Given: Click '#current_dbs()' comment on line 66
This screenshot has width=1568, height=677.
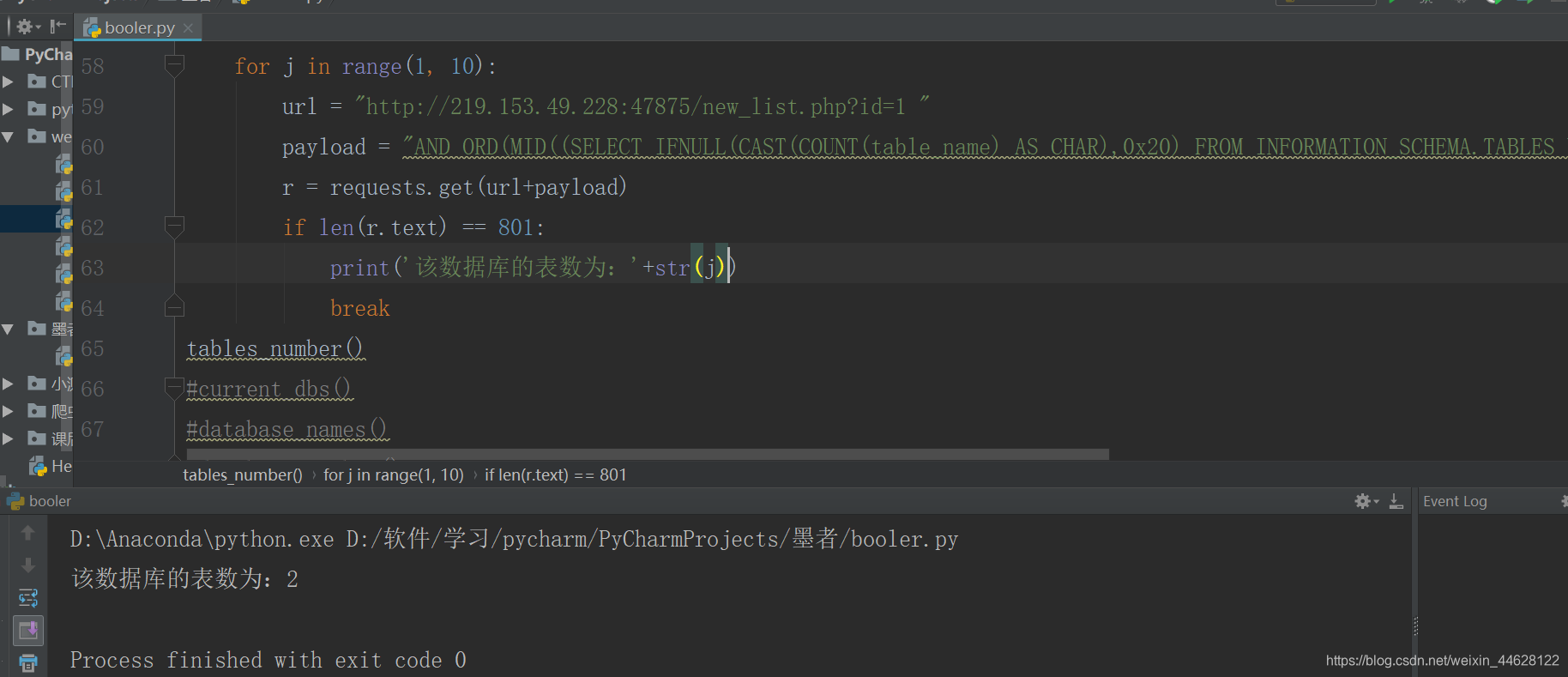Looking at the screenshot, I should pyautogui.click(x=269, y=389).
